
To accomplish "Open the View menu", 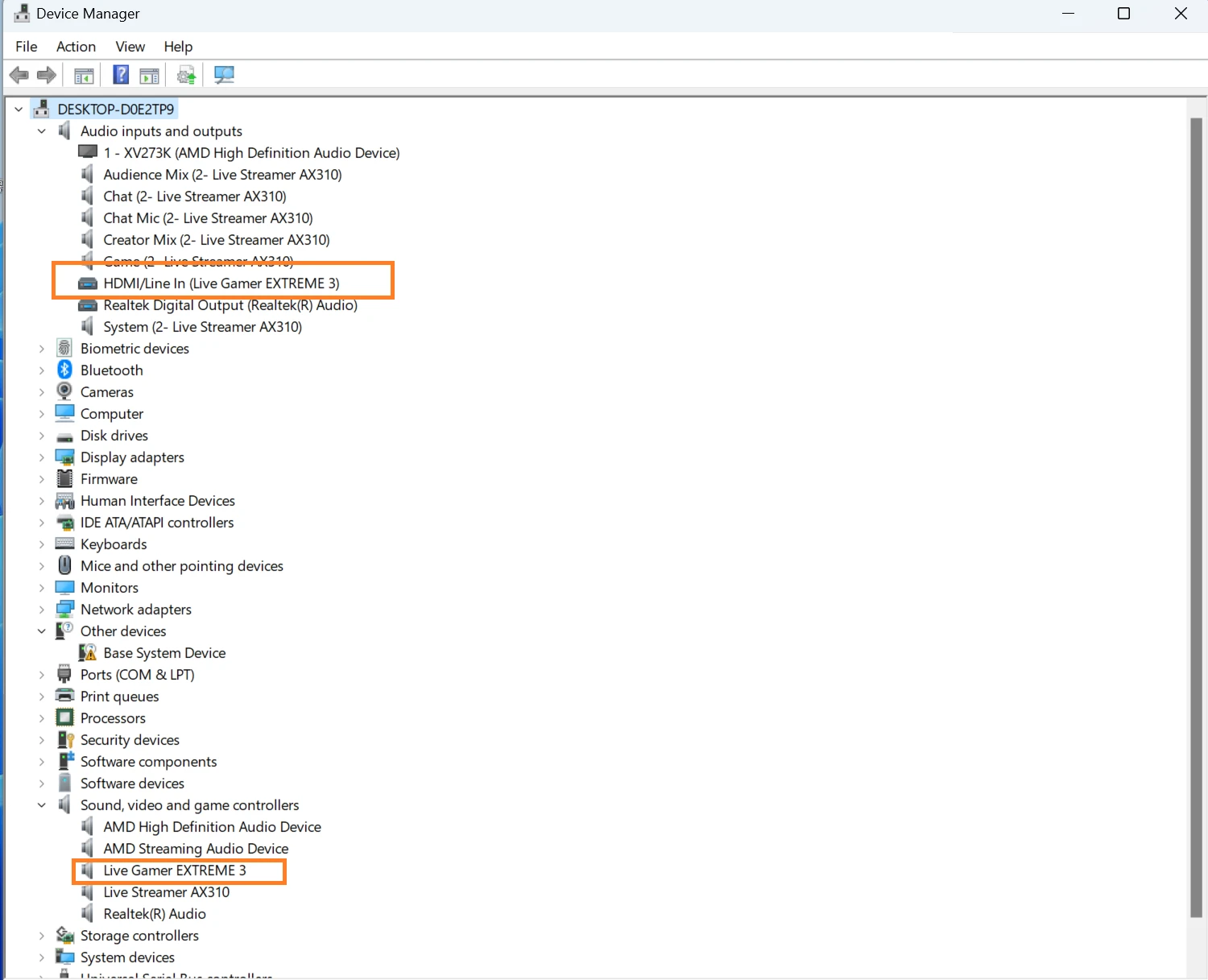I will (x=130, y=47).
